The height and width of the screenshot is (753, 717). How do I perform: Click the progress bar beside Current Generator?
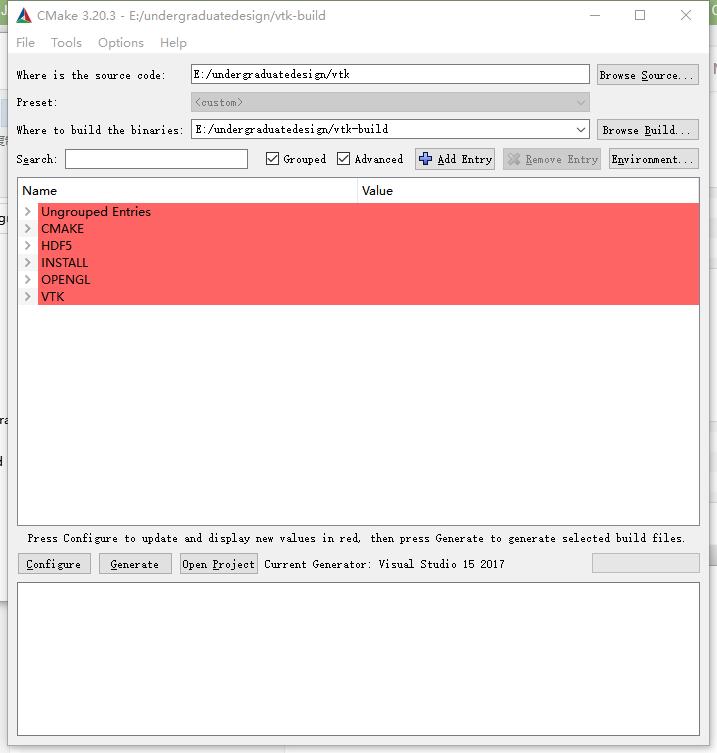(645, 563)
